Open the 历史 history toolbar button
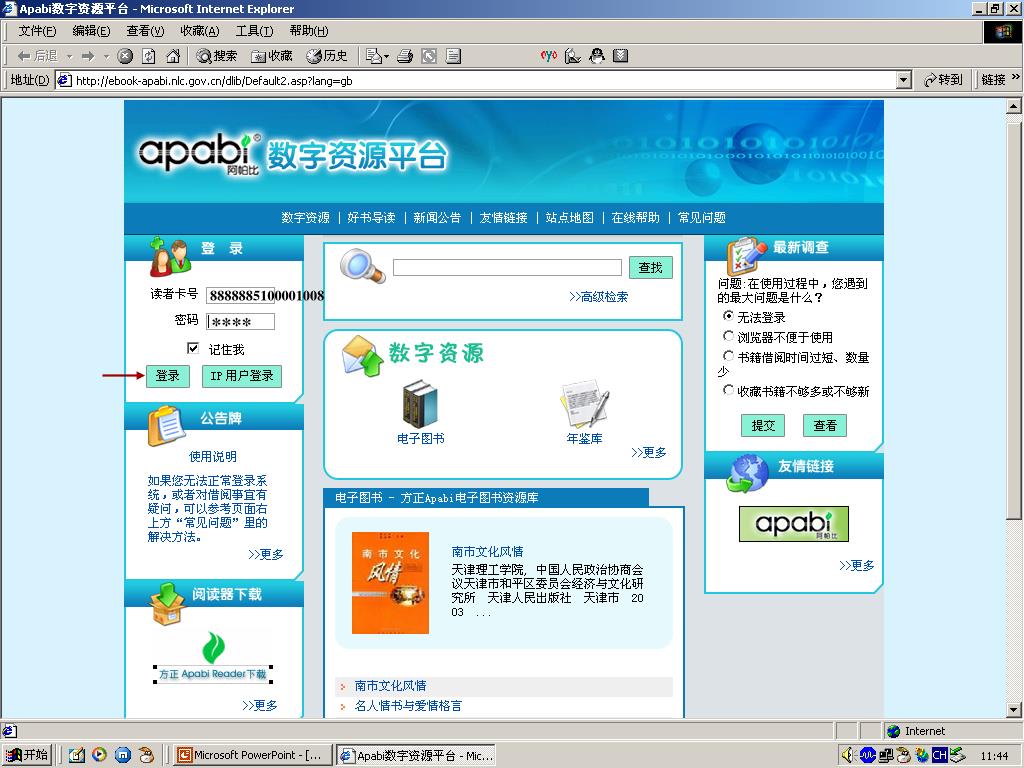The width and height of the screenshot is (1024, 768). (x=327, y=56)
